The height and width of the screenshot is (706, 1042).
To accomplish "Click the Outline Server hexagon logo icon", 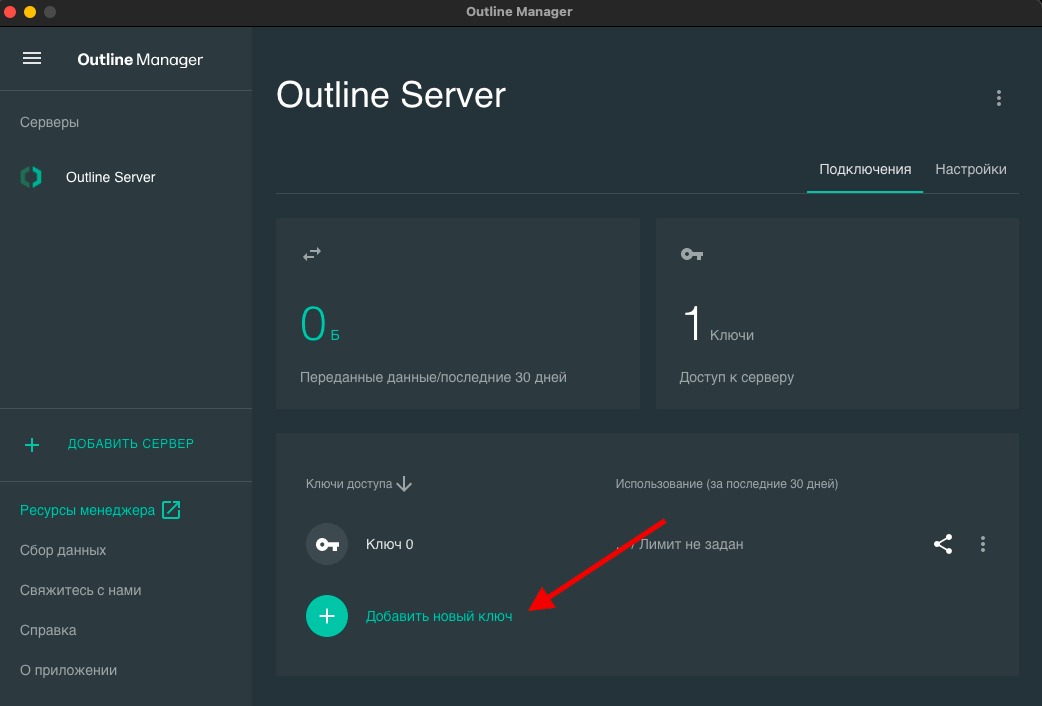I will coord(31,177).
